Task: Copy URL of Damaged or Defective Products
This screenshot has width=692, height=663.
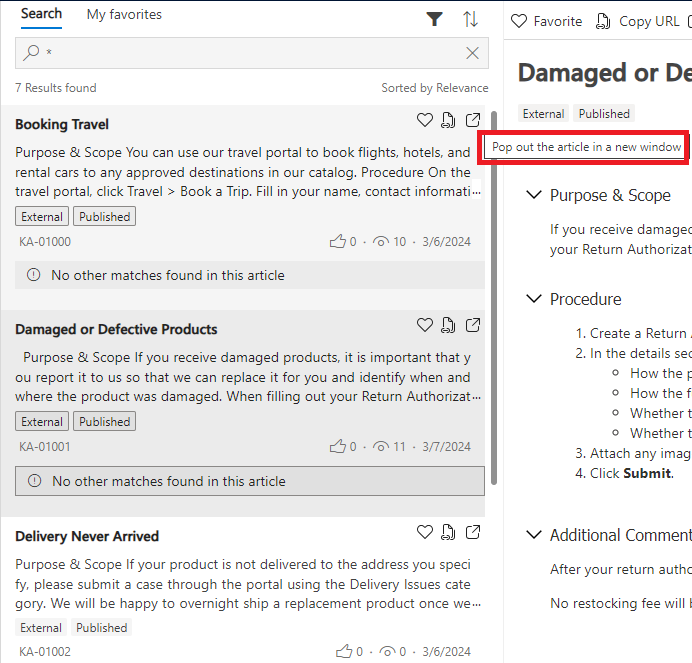Action: (448, 325)
